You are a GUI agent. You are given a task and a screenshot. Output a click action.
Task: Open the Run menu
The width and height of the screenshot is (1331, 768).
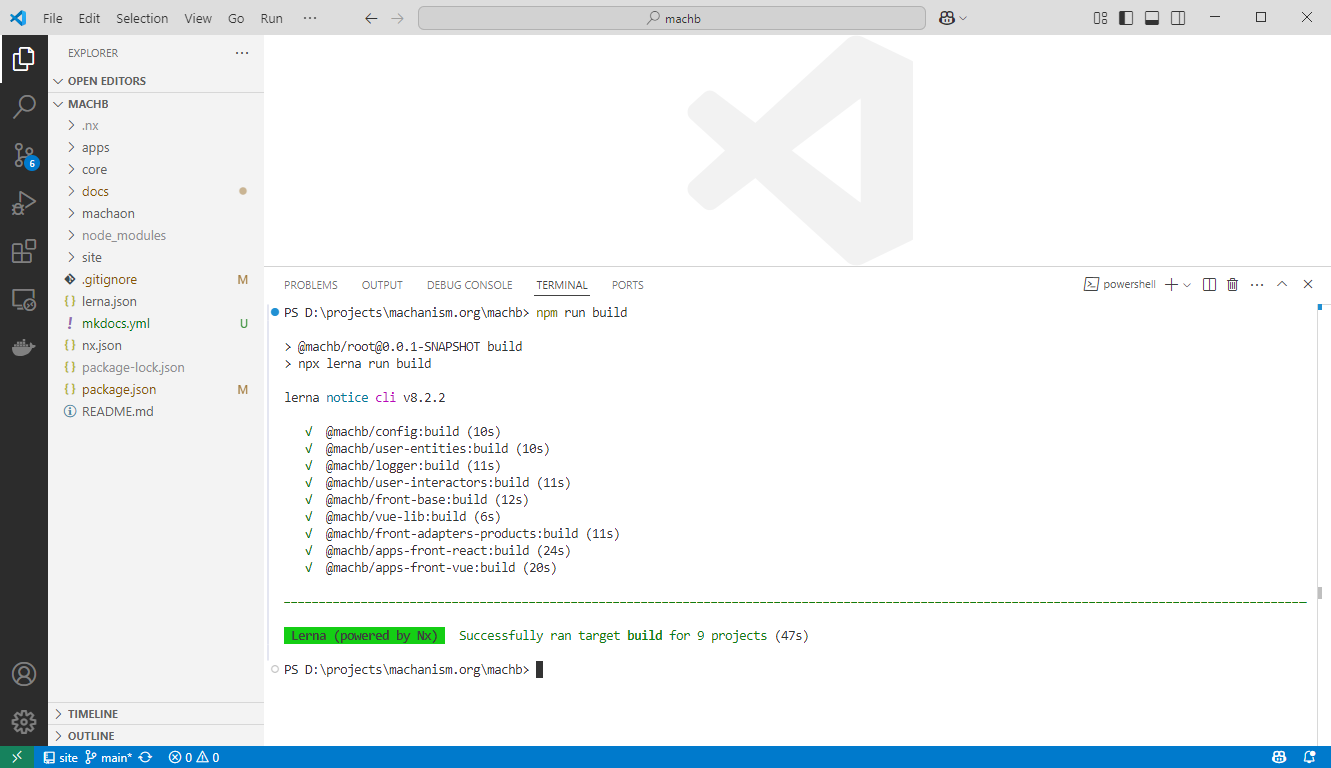271,18
